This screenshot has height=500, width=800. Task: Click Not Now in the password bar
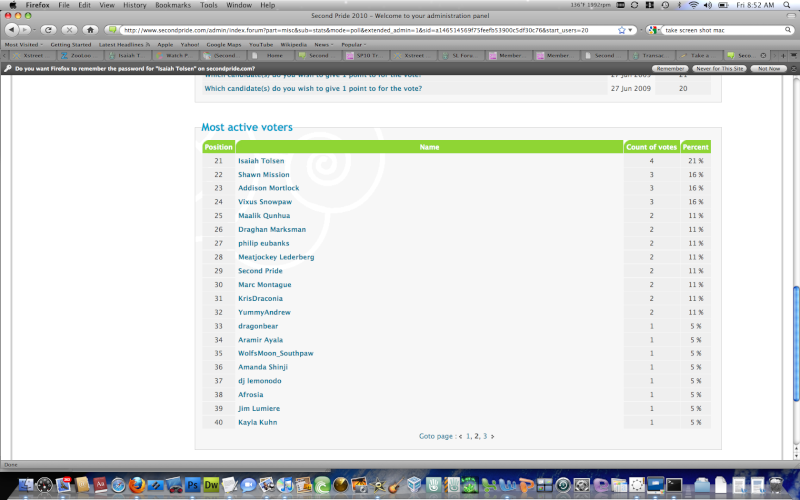769,68
